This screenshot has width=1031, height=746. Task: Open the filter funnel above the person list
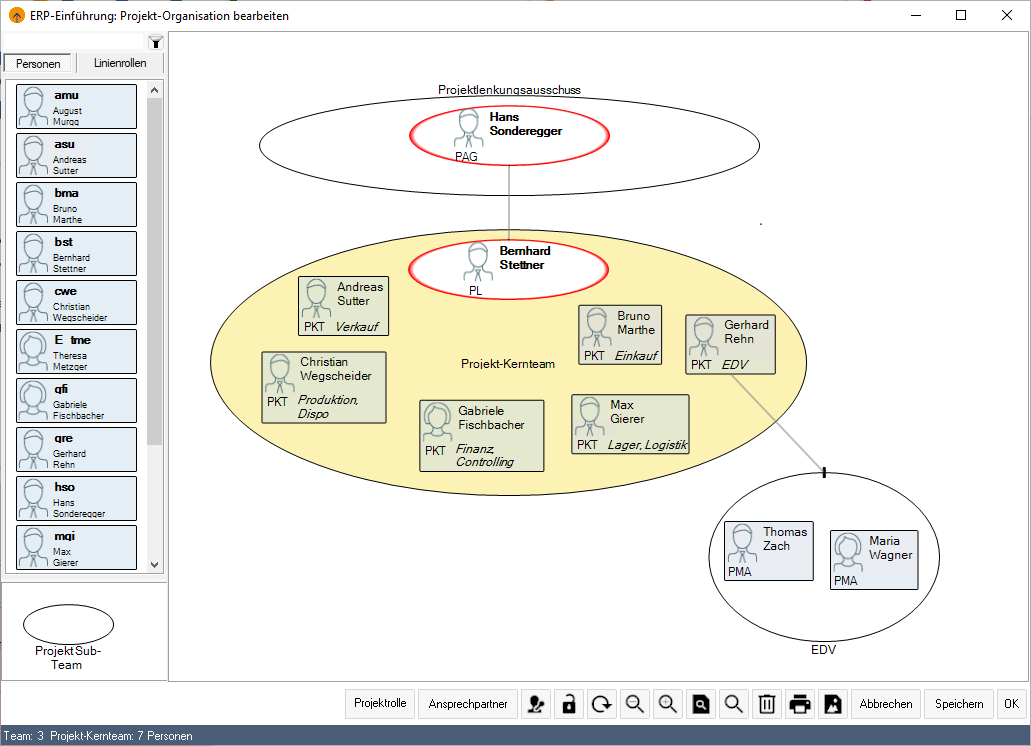155,42
